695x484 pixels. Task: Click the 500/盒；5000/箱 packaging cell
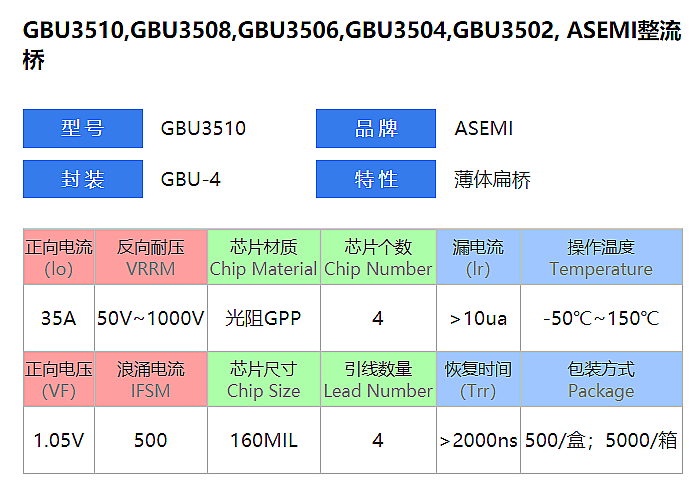point(601,440)
